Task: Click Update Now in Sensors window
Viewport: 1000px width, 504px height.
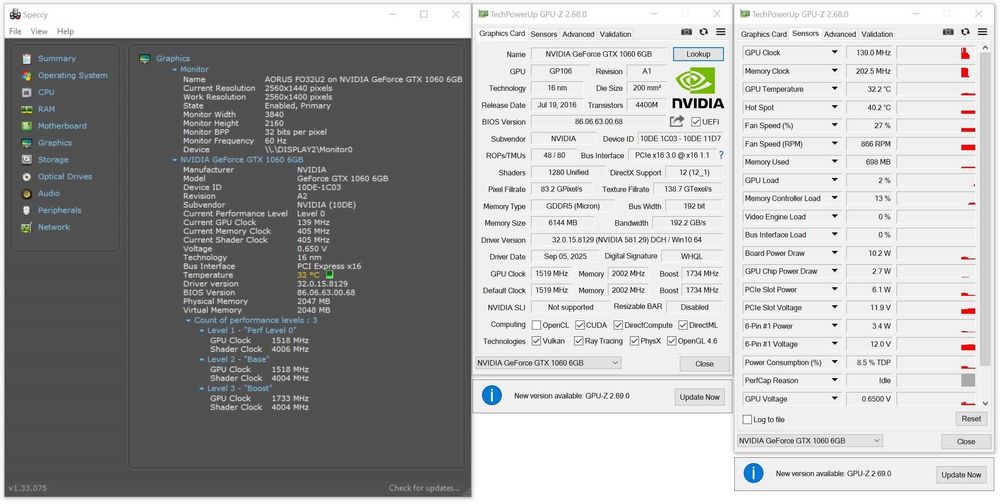Action: 961,475
